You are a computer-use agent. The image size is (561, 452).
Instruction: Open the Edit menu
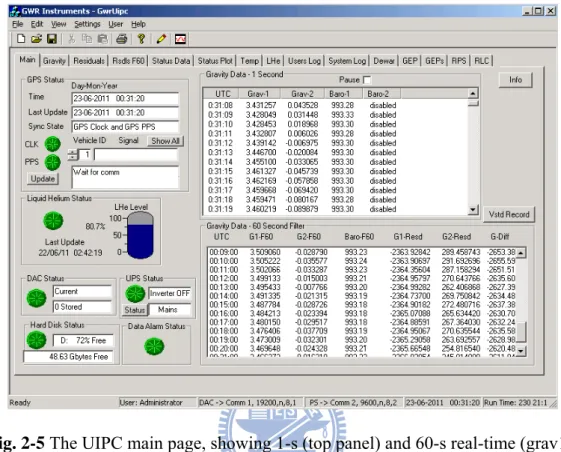pyautogui.click(x=37, y=24)
